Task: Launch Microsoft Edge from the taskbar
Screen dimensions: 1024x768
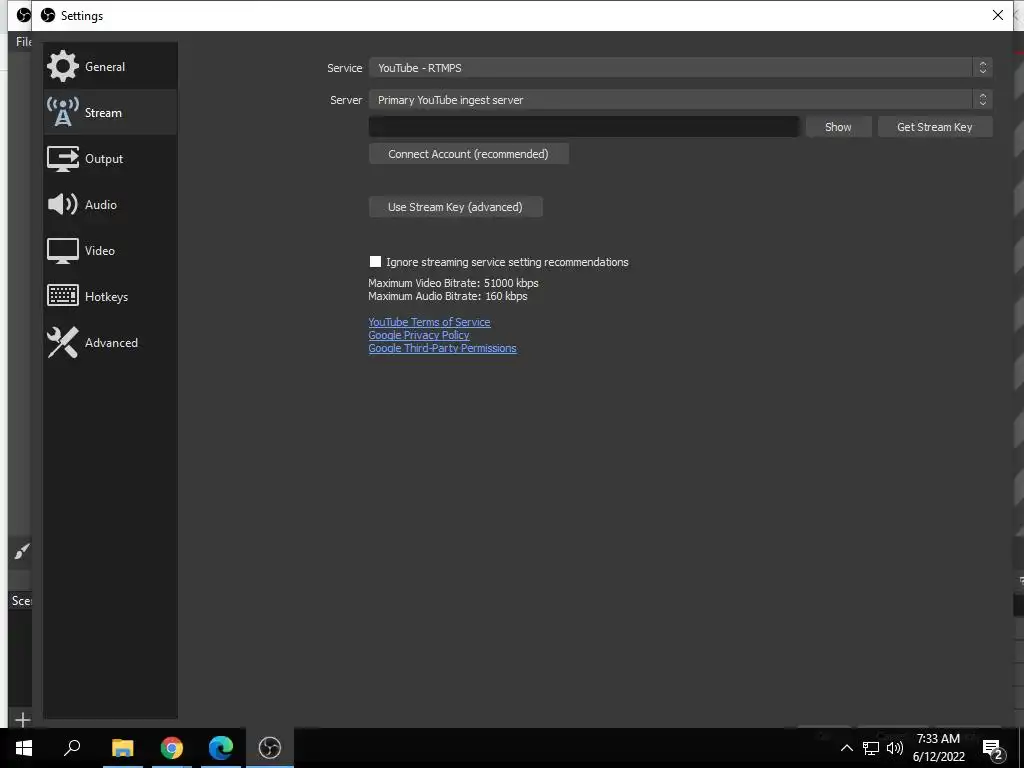Action: pos(221,748)
